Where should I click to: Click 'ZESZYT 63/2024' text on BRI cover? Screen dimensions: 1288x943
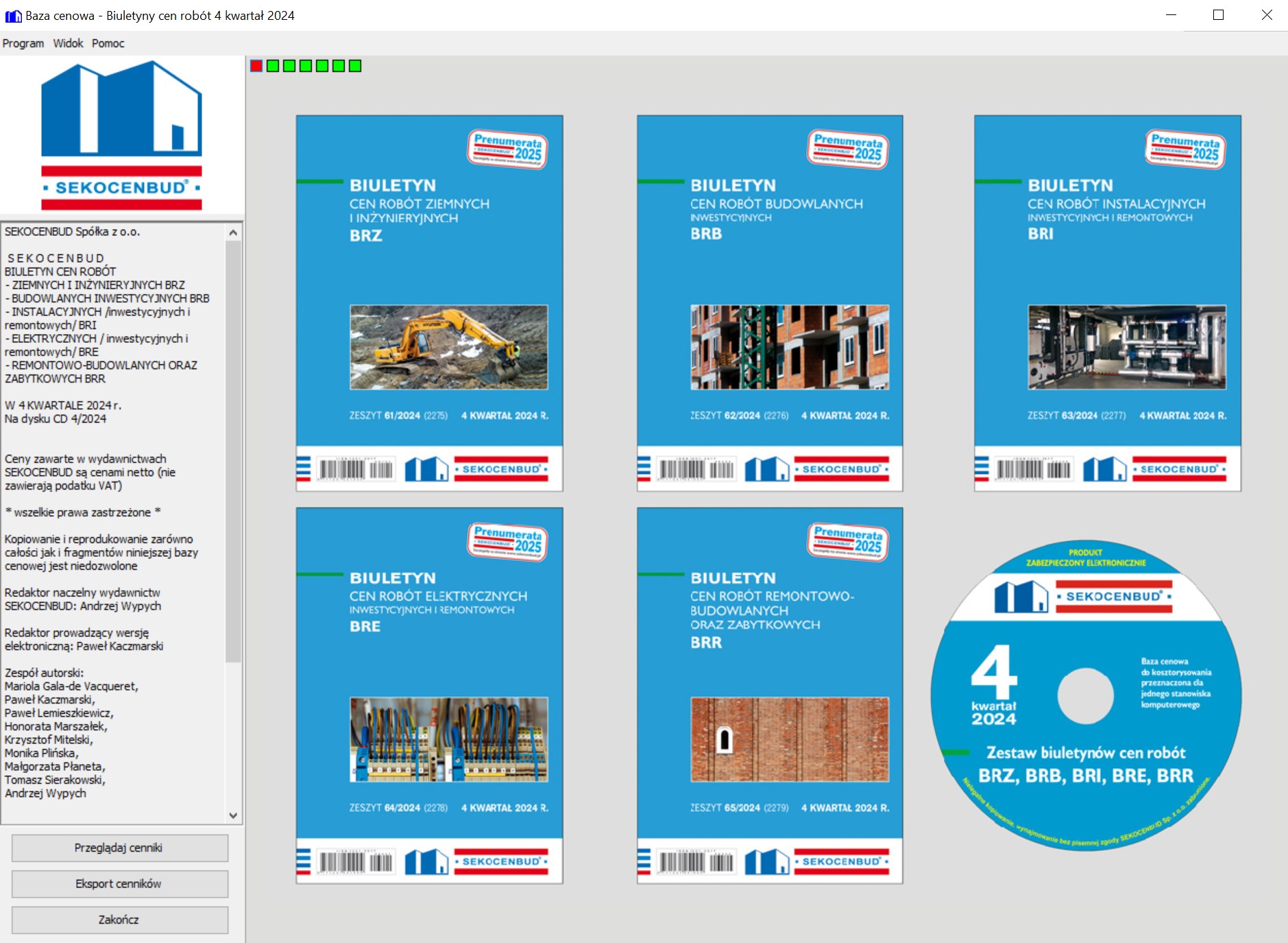coord(1062,416)
